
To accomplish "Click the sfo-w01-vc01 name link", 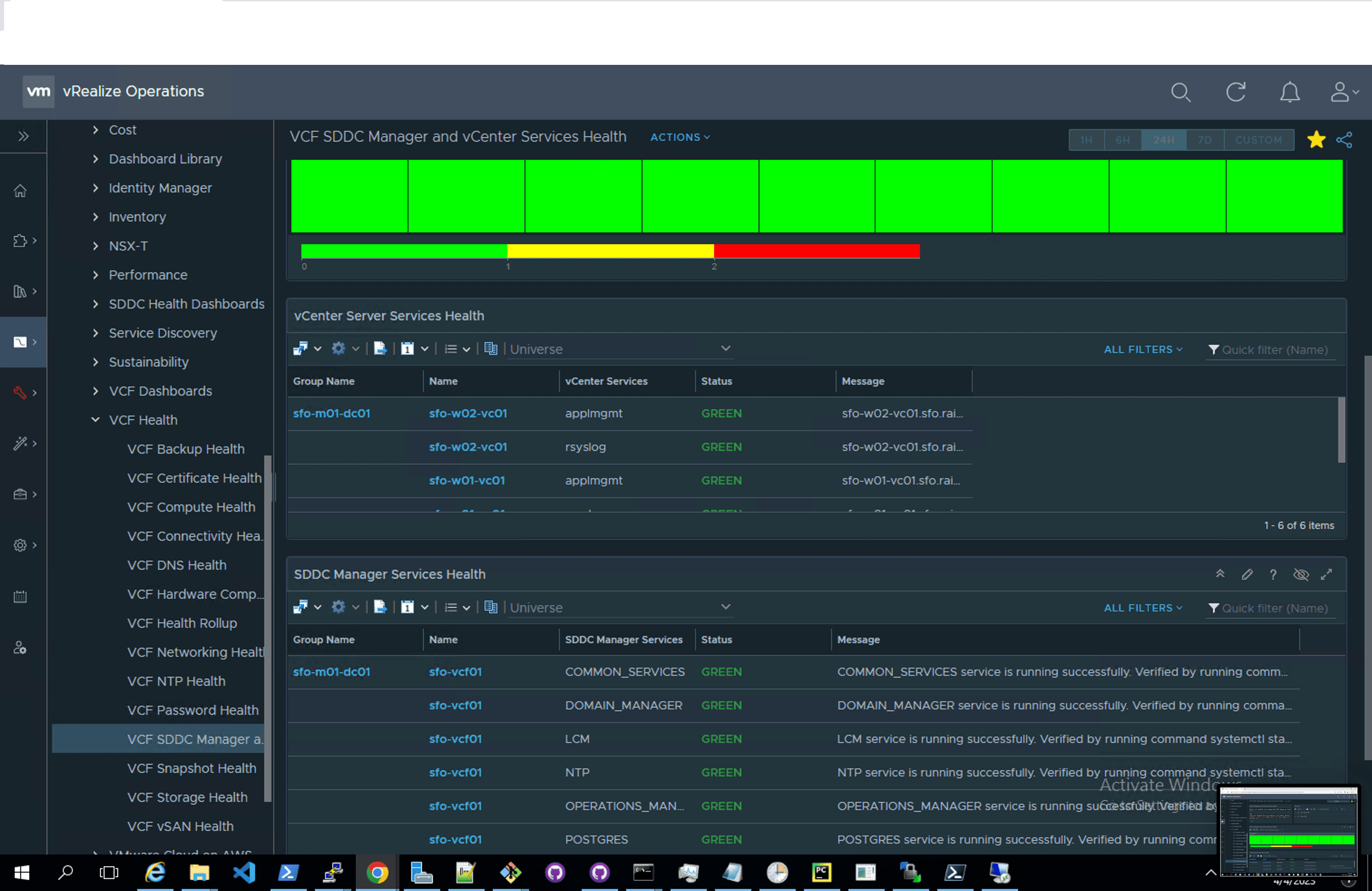I will coord(466,480).
